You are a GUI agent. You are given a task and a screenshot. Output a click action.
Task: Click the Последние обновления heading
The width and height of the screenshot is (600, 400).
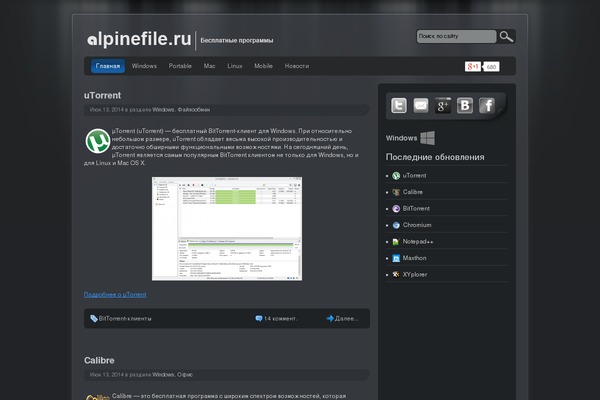pos(435,157)
